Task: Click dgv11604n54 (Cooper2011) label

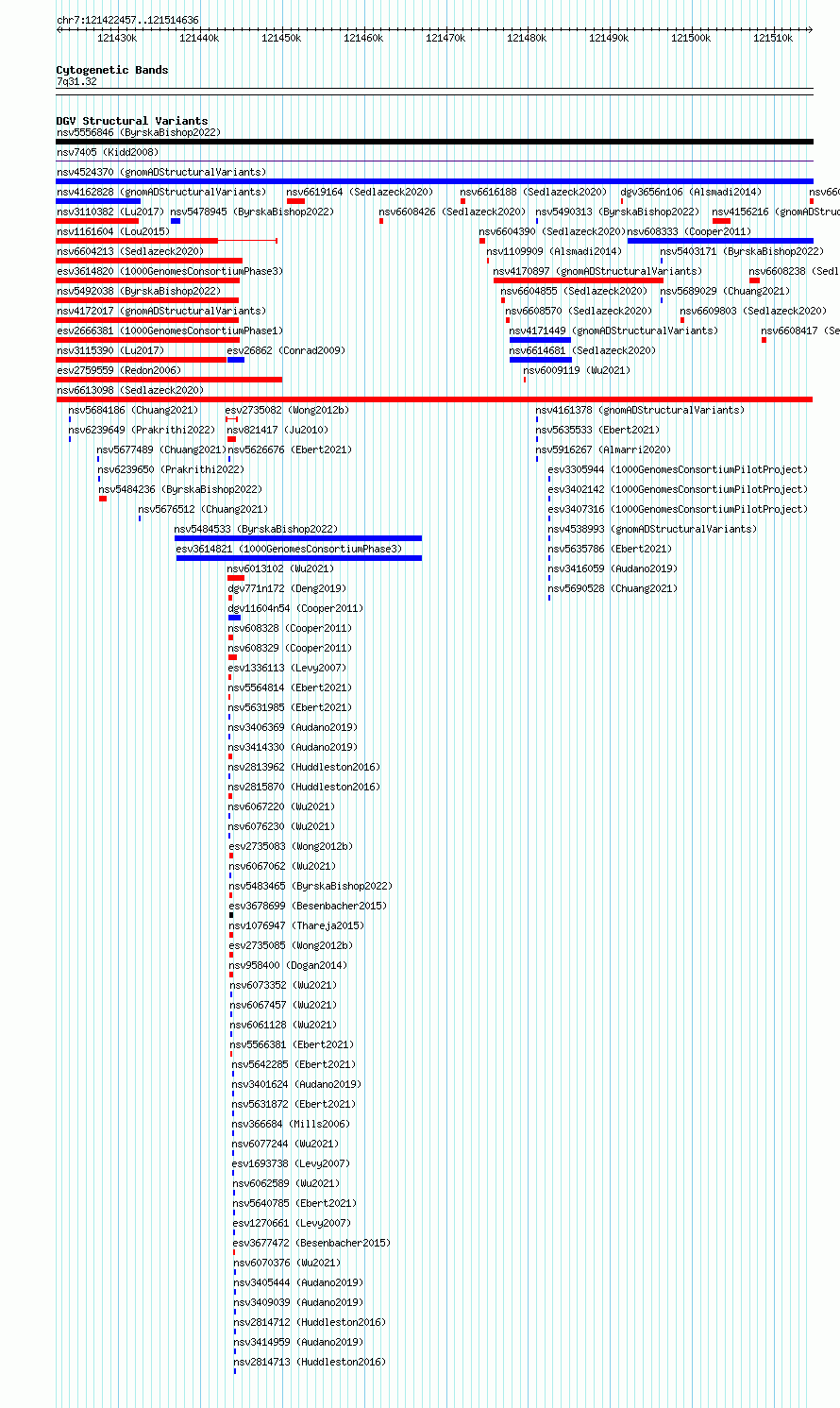Action: [x=295, y=608]
